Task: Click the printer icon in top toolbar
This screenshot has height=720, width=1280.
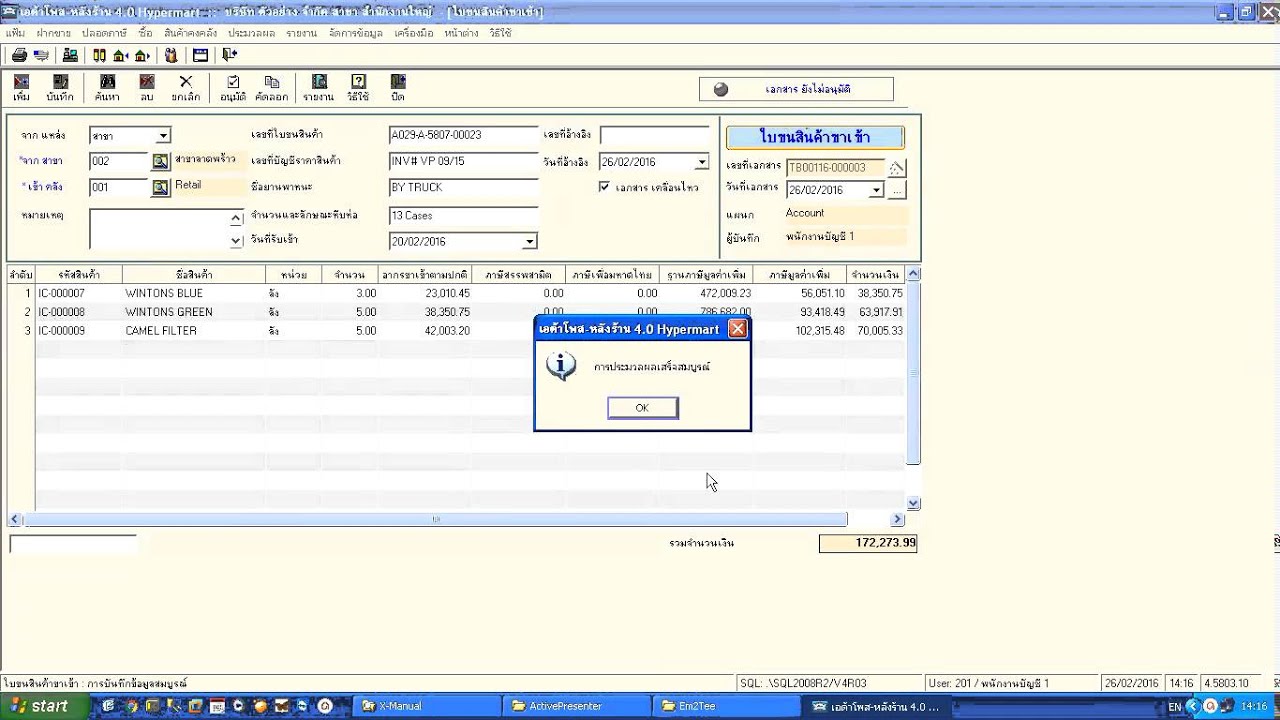Action: pyautogui.click(x=18, y=55)
